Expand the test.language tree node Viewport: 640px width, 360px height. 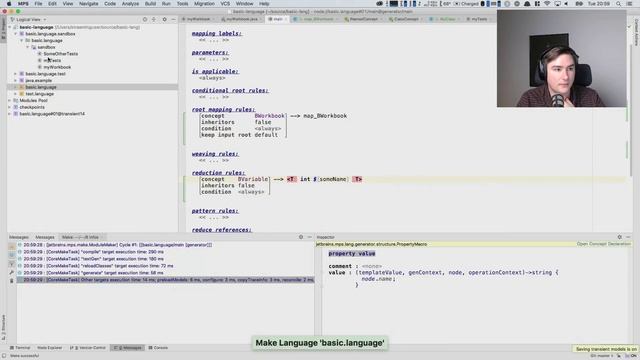(16, 94)
